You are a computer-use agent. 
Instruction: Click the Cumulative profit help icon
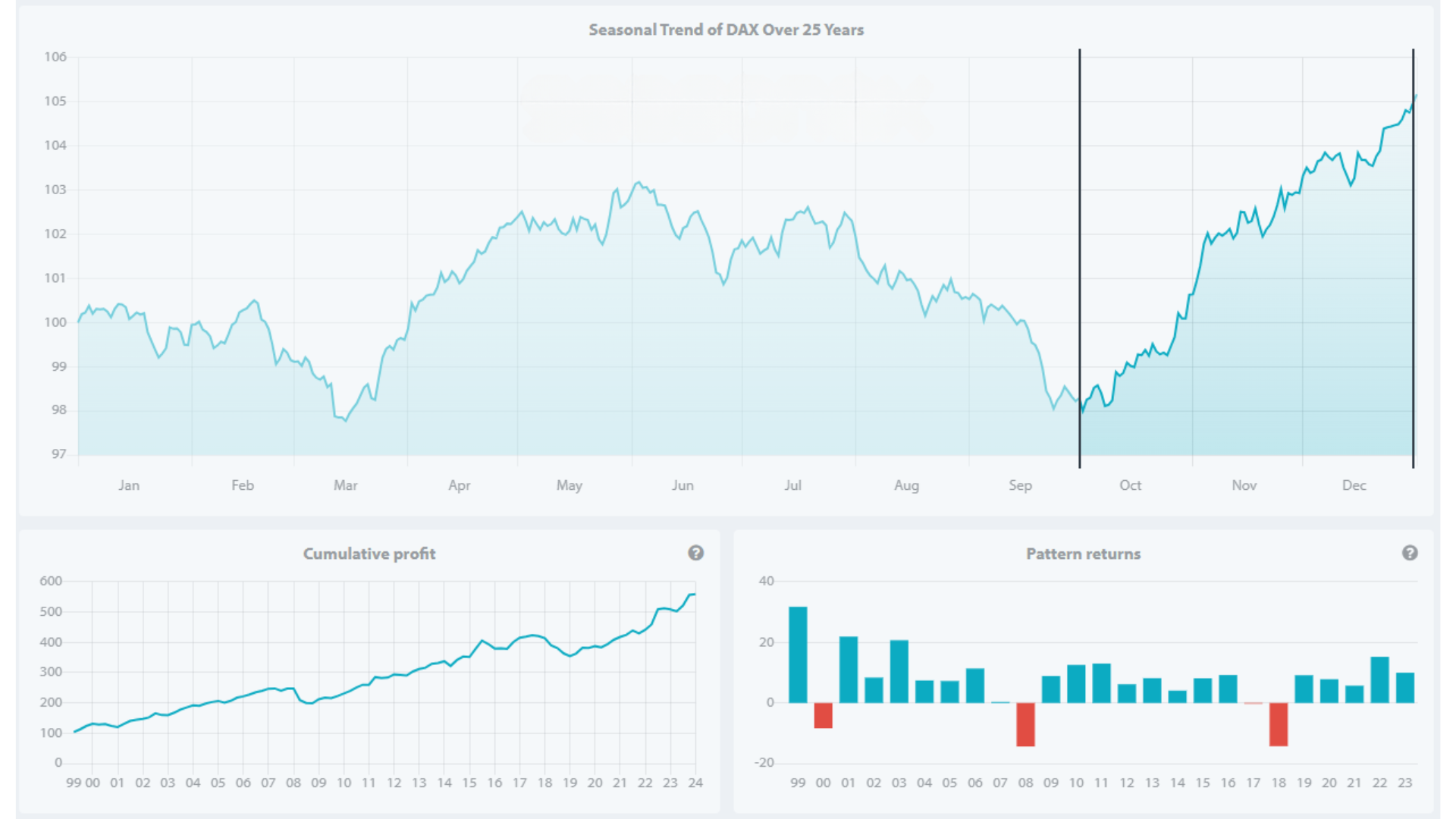click(x=695, y=553)
